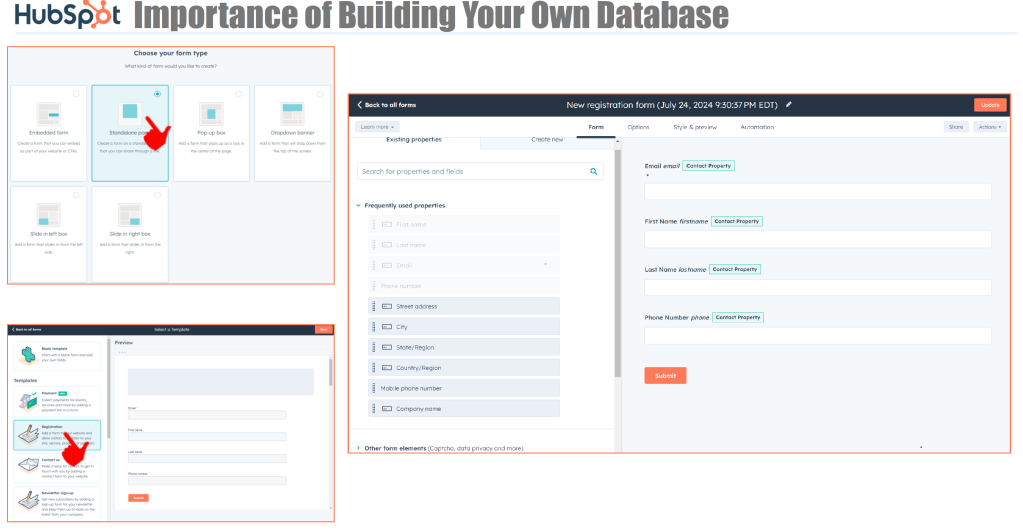The image size is (1023, 532).
Task: Switch to the Style & preview tab
Action: pyautogui.click(x=694, y=127)
